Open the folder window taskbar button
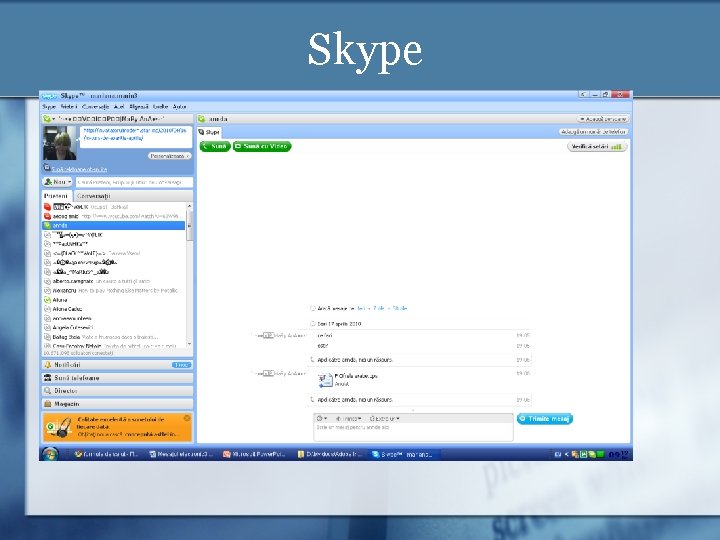Image resolution: width=720 pixels, height=540 pixels. coord(329,454)
